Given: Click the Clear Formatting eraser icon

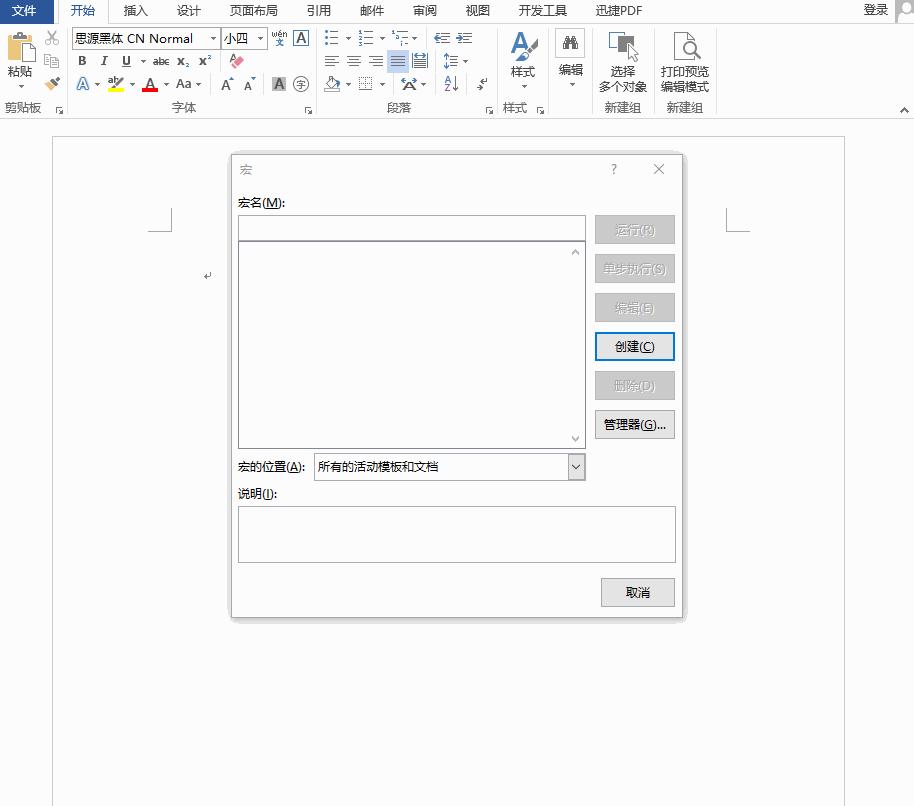Looking at the screenshot, I should (237, 61).
